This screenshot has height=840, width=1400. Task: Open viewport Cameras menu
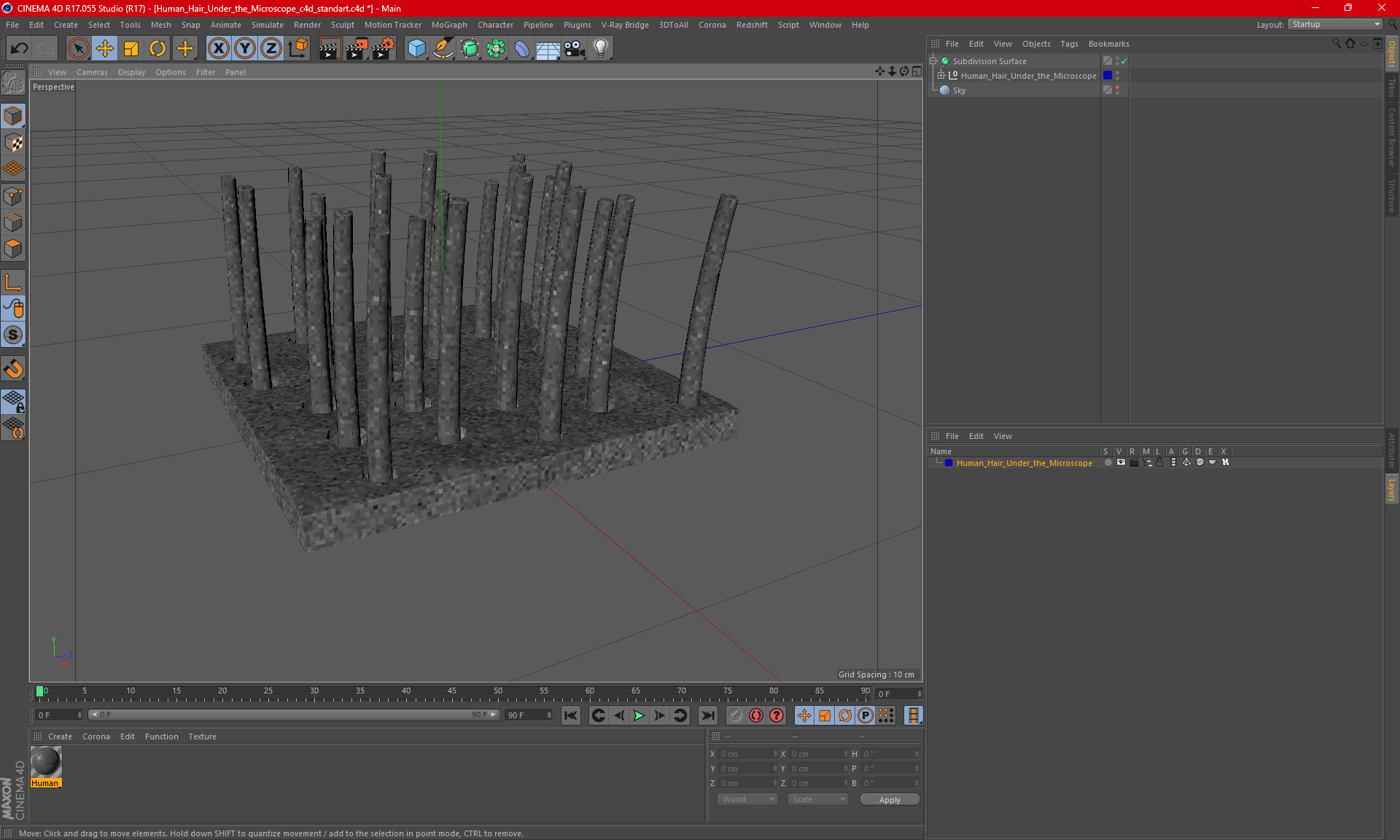point(92,72)
